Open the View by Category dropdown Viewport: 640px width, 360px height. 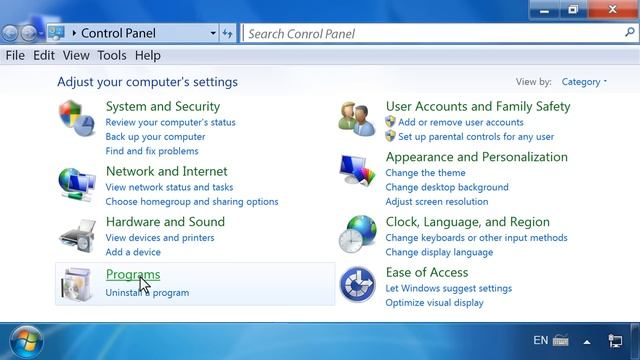(x=584, y=82)
